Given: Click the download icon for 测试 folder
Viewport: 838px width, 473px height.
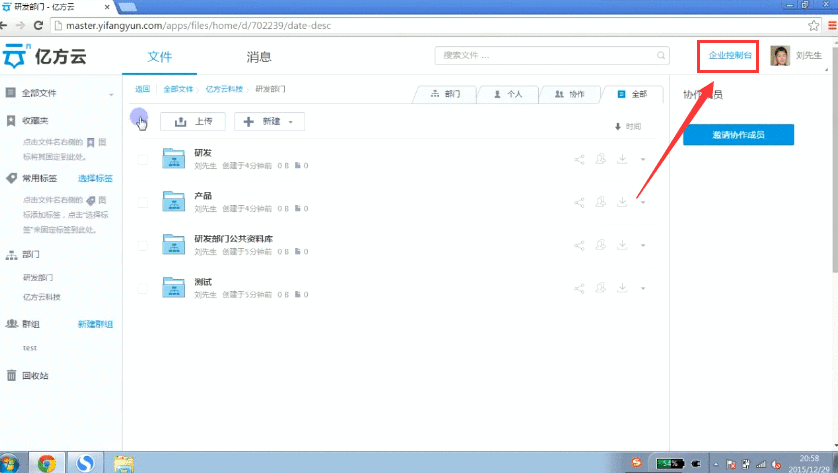Looking at the screenshot, I should 622,288.
